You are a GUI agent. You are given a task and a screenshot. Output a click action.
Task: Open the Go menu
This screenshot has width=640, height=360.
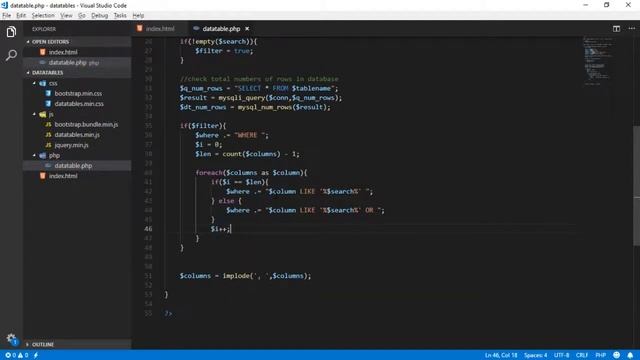tap(82, 16)
